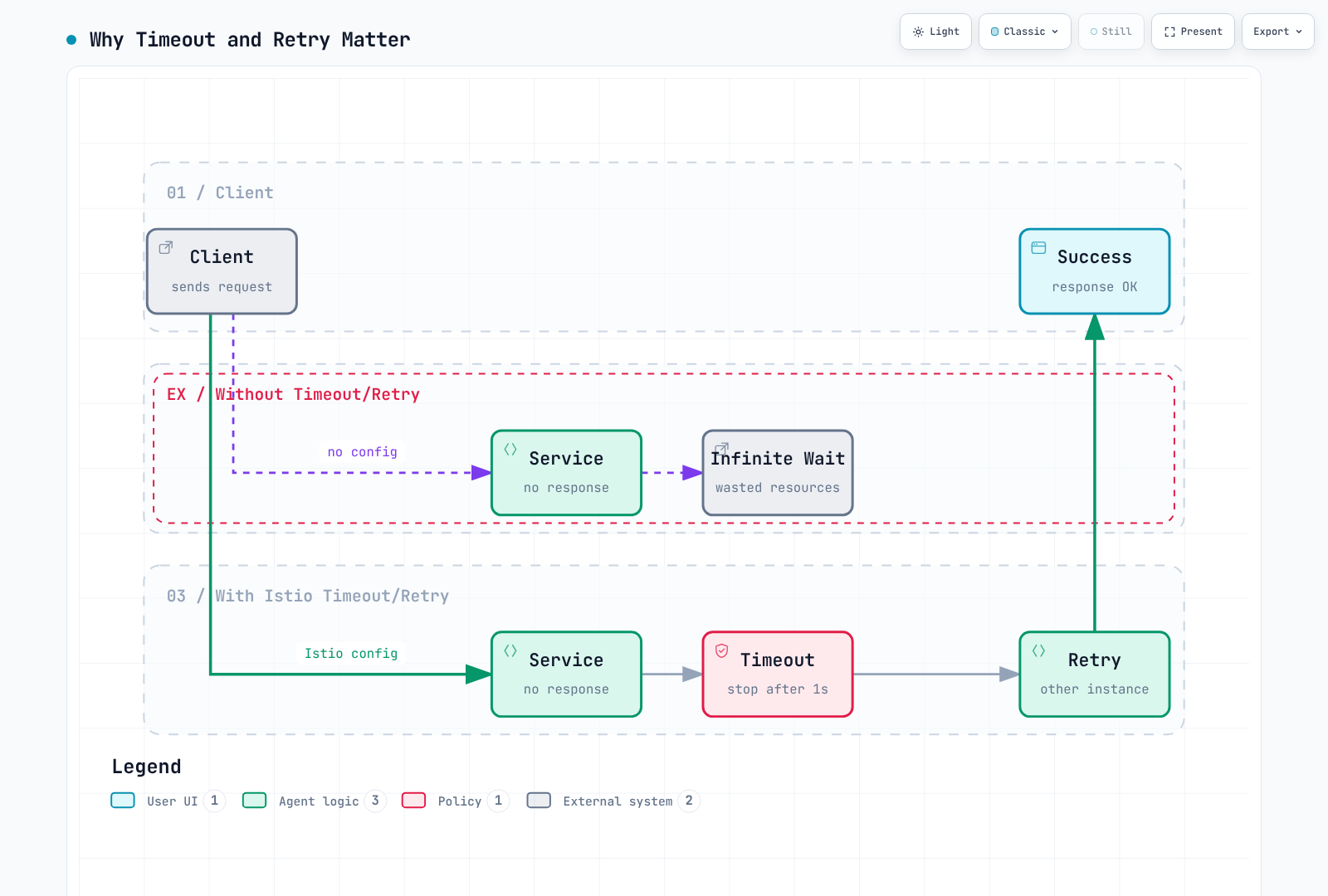
Task: Click the Classic chevron arrow
Action: click(x=1055, y=32)
